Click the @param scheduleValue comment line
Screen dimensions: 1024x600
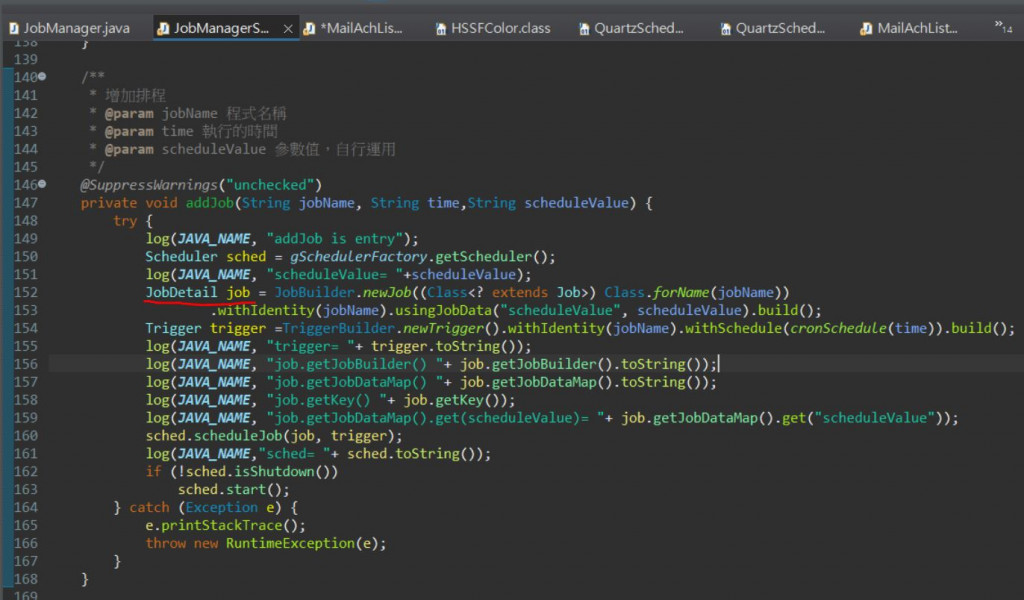click(242, 149)
